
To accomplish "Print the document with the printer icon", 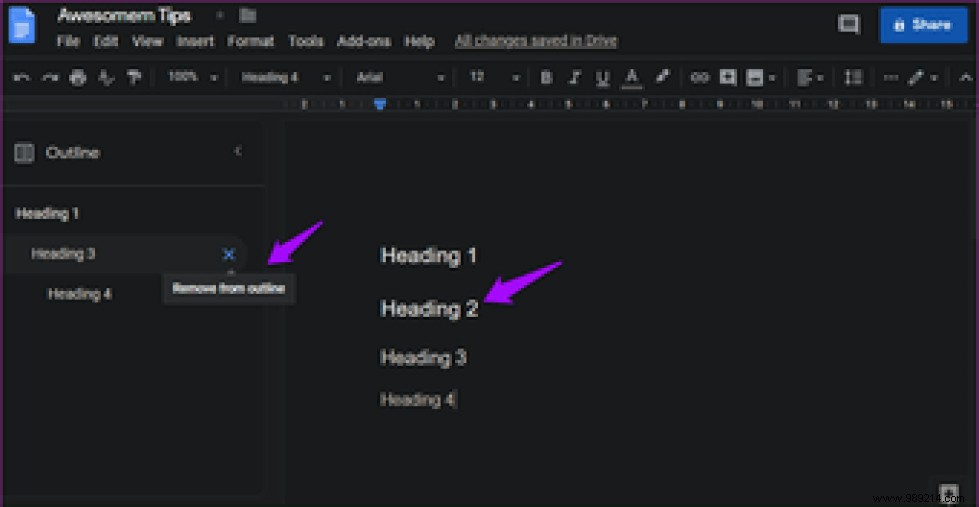I will click(x=77, y=78).
